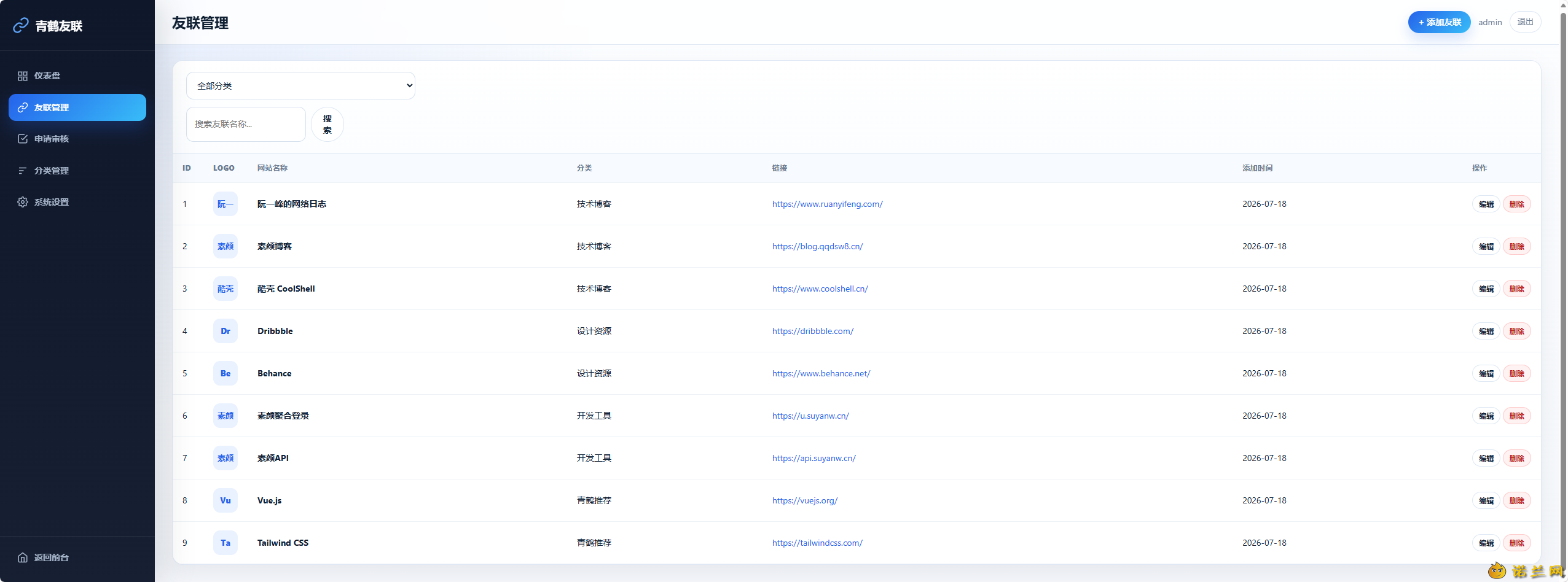The height and width of the screenshot is (582, 1568).
Task: Click the 退出 logout button
Action: click(x=1525, y=22)
